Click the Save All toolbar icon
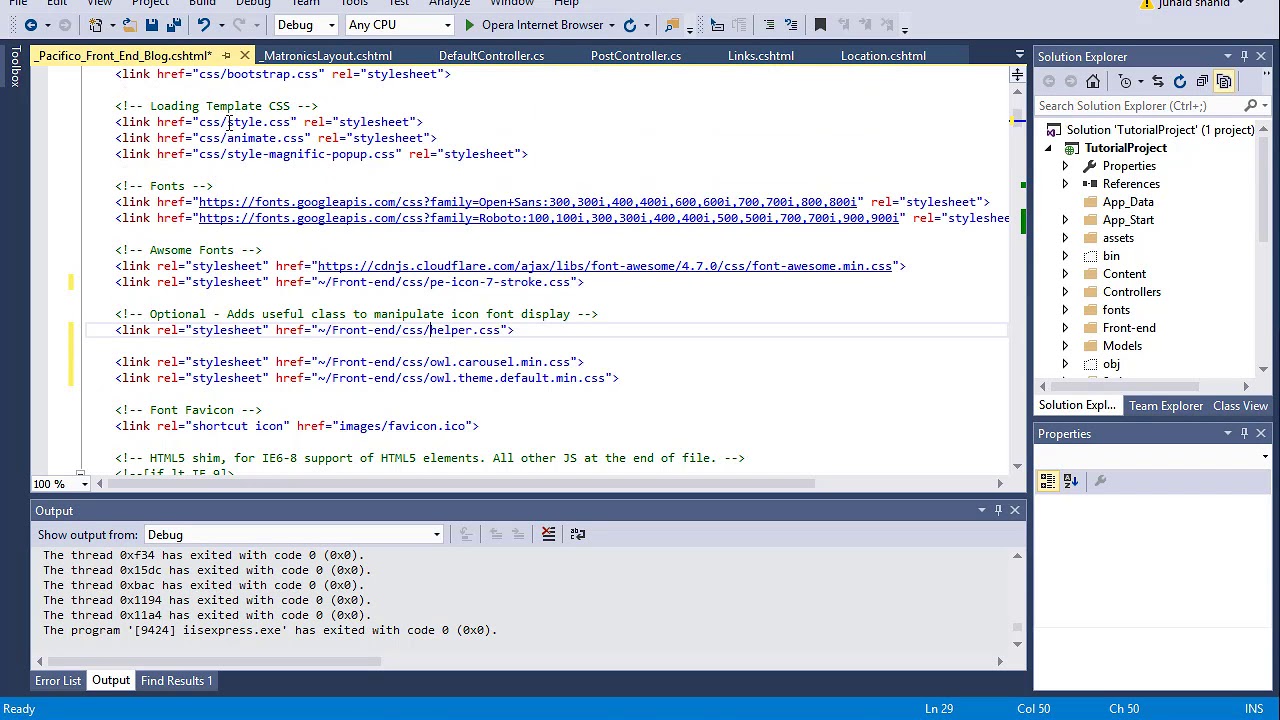This screenshot has height=720, width=1280. click(x=173, y=25)
